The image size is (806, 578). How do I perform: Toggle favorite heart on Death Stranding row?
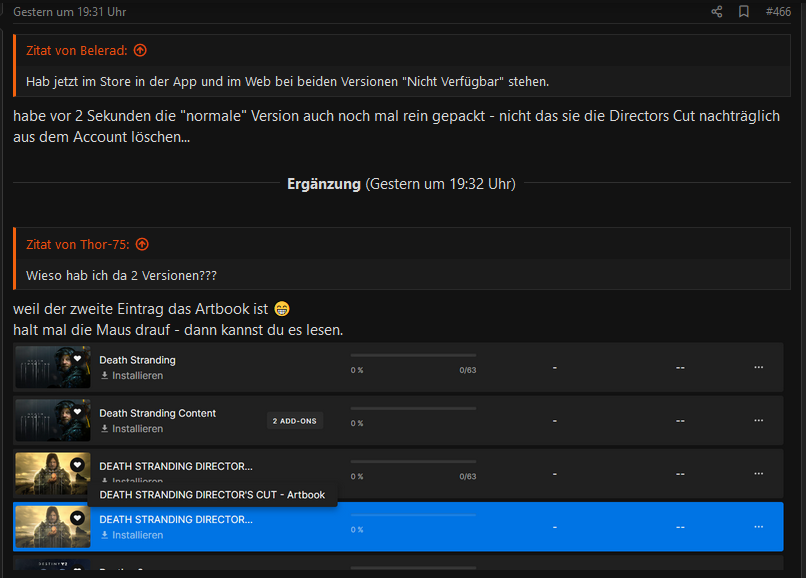point(77,359)
